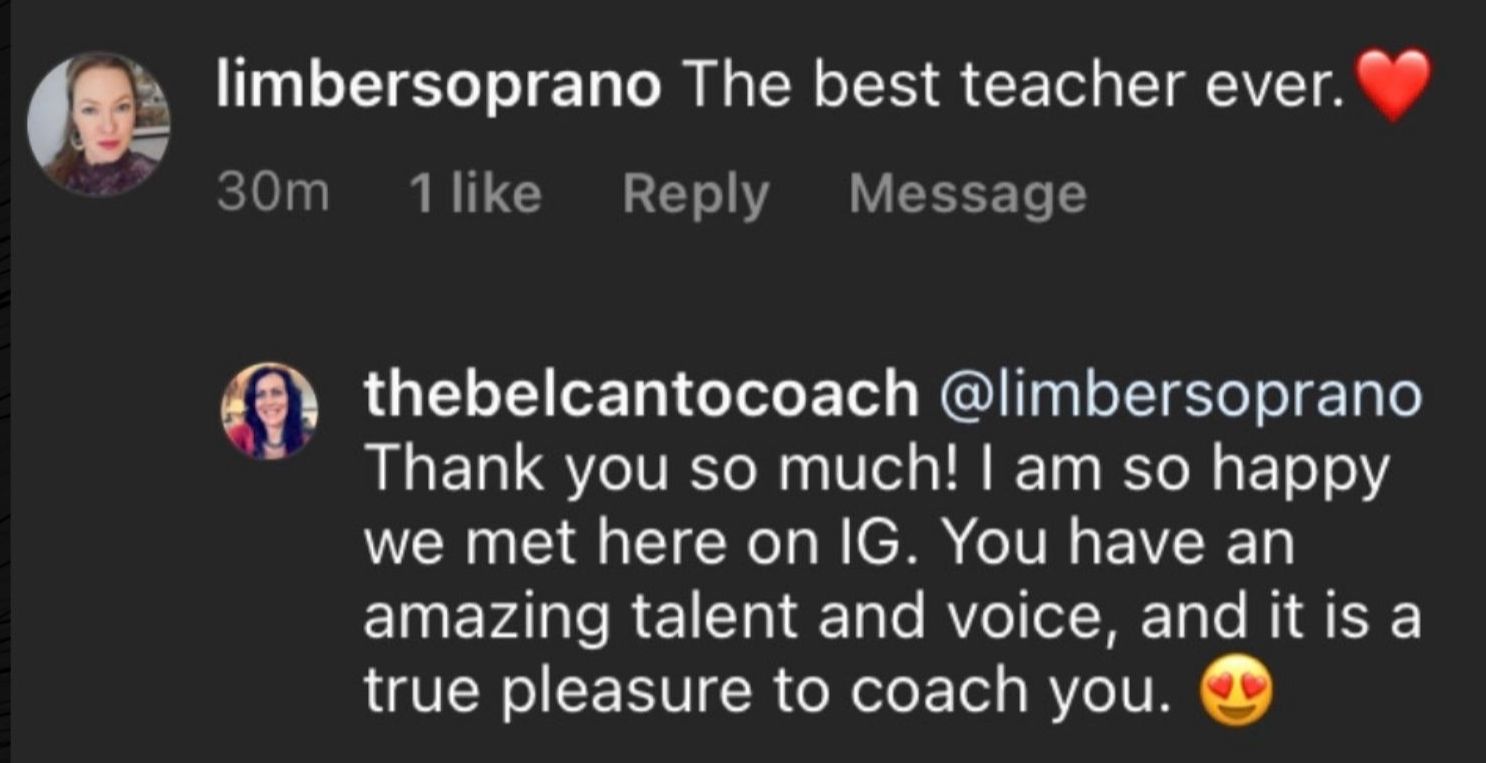Screen dimensions: 1486x763
Task: View who liked via "1 like"
Action: 475,193
